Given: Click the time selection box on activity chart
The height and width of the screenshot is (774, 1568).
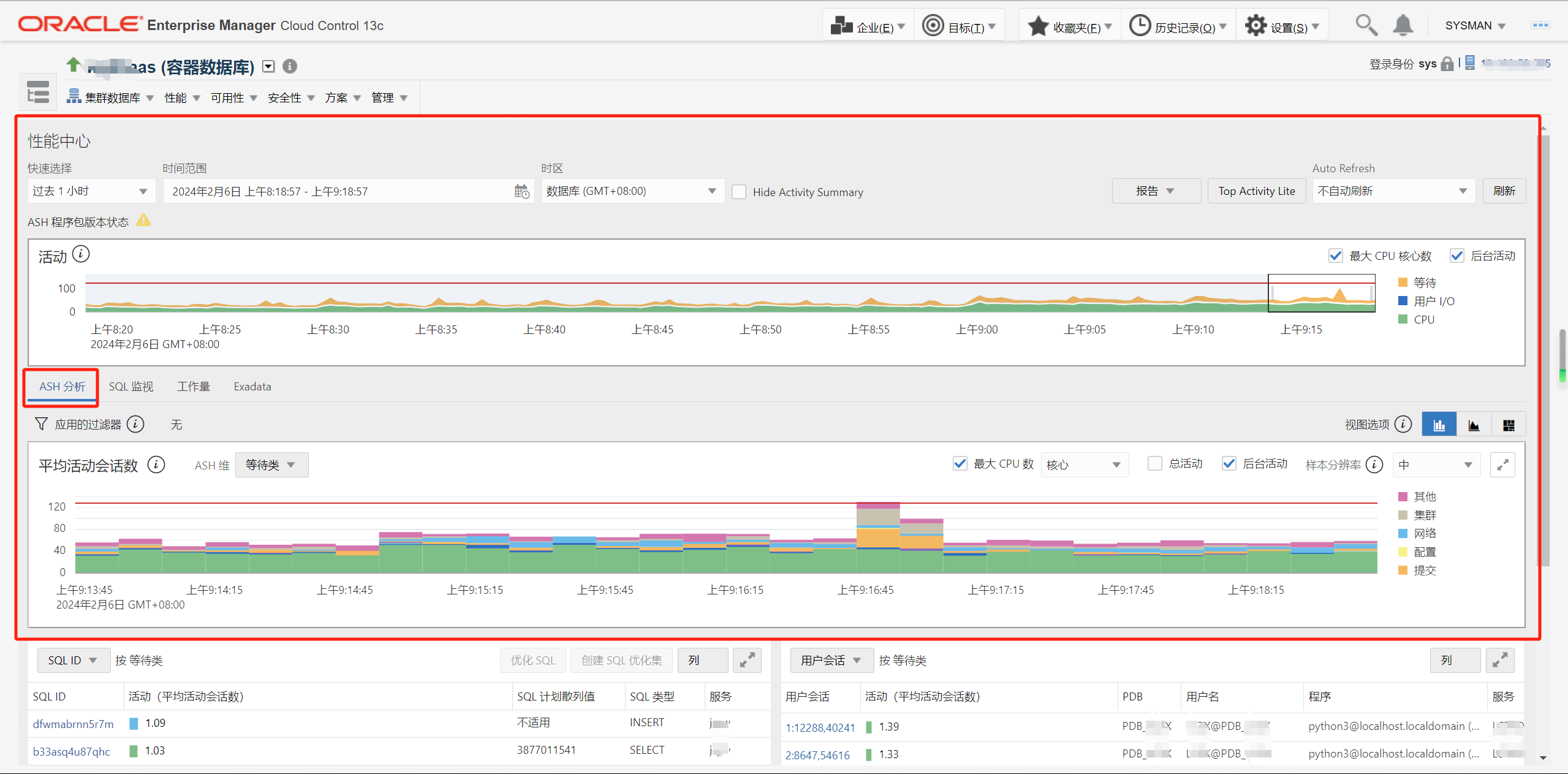Looking at the screenshot, I should 1321,293.
